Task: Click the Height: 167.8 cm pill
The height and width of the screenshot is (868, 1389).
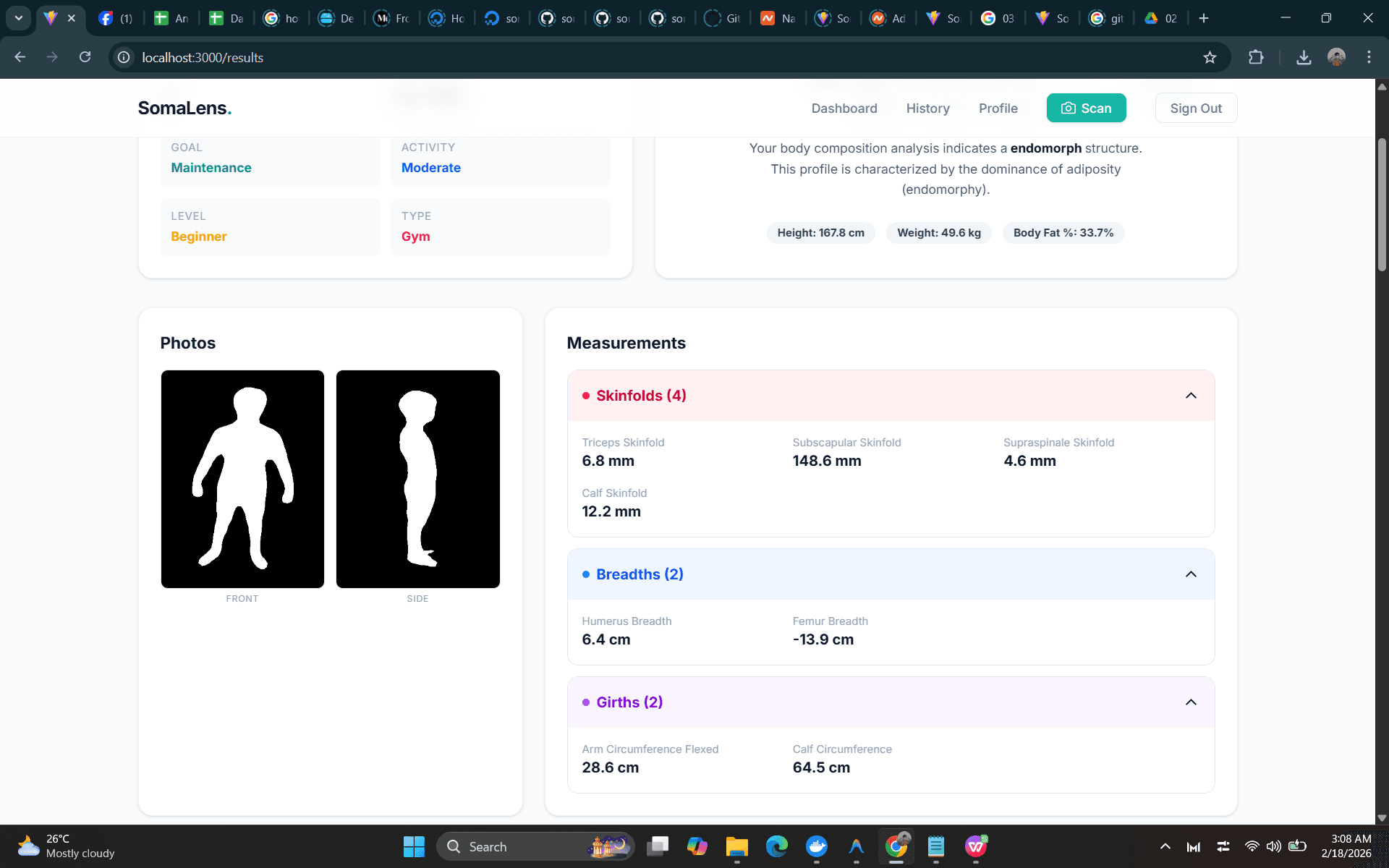Action: (820, 233)
